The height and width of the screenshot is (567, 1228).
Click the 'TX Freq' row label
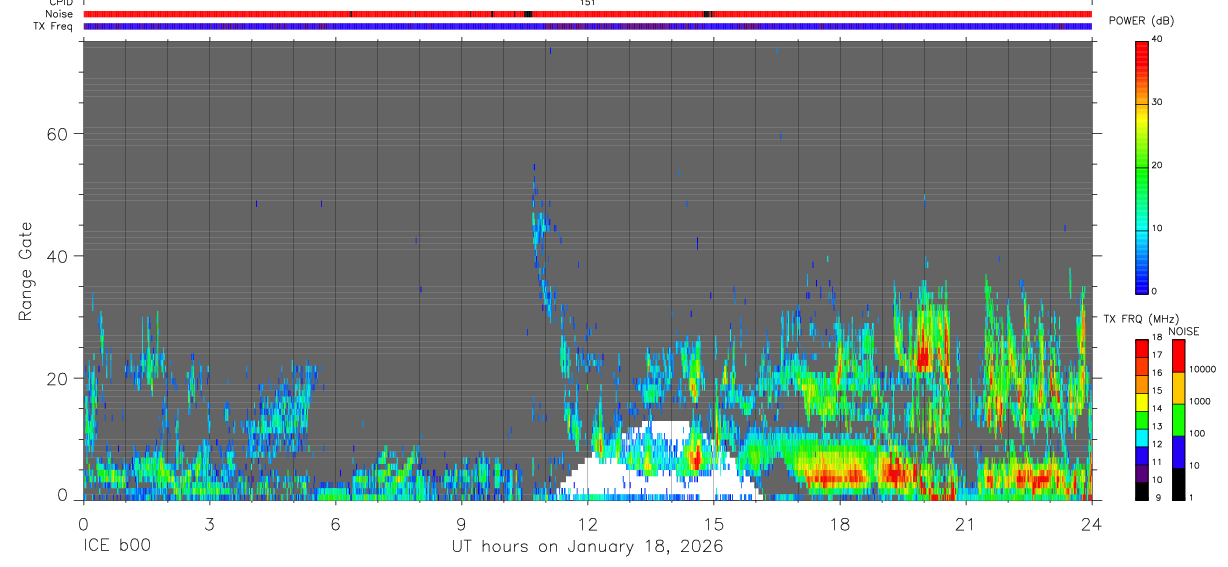tap(55, 26)
